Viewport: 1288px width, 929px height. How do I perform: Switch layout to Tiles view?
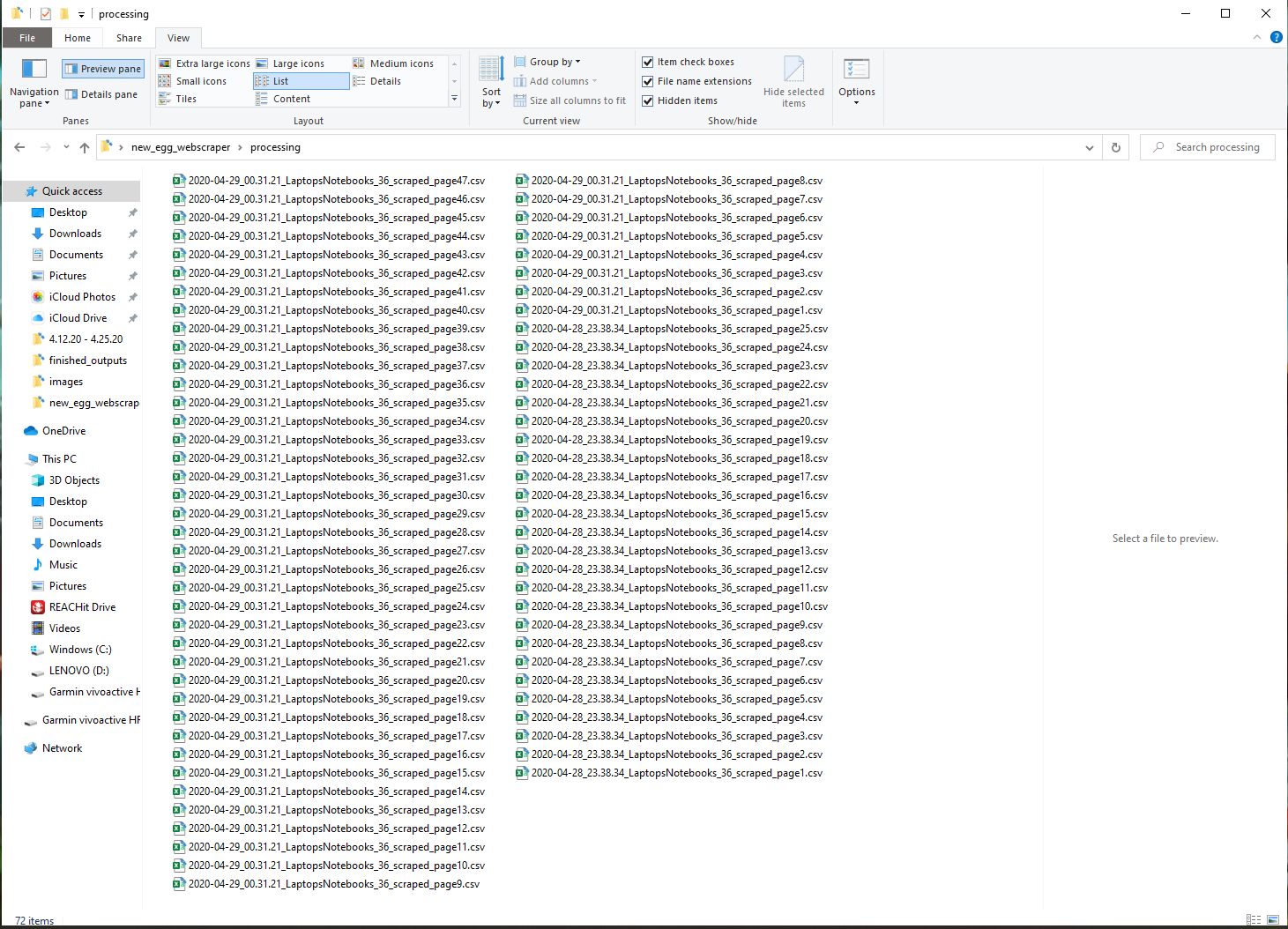pos(178,99)
